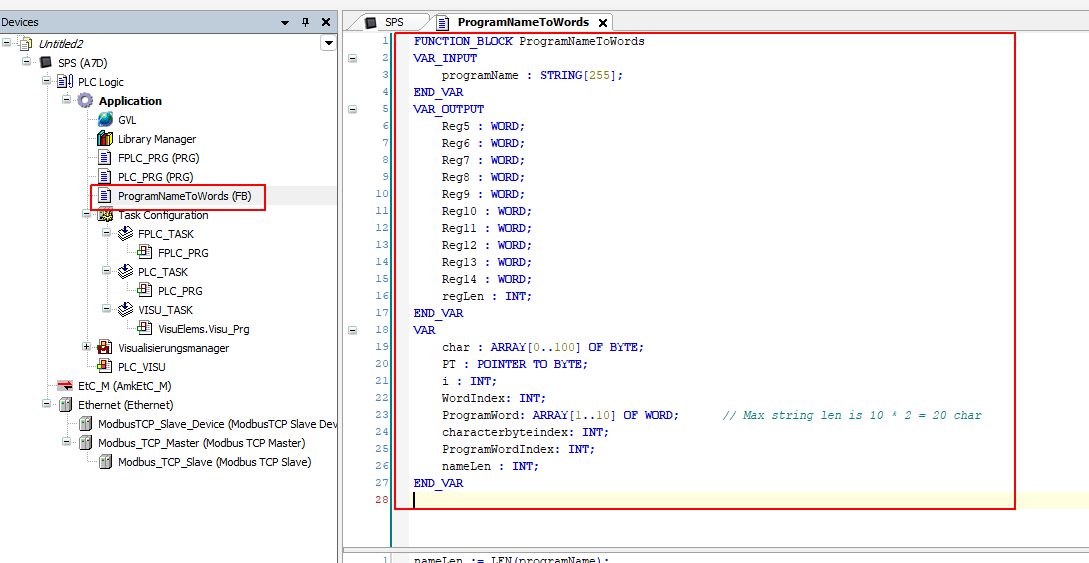This screenshot has height=563, width=1089.
Task: Open the device tree view dropdown button
Action: 329,44
